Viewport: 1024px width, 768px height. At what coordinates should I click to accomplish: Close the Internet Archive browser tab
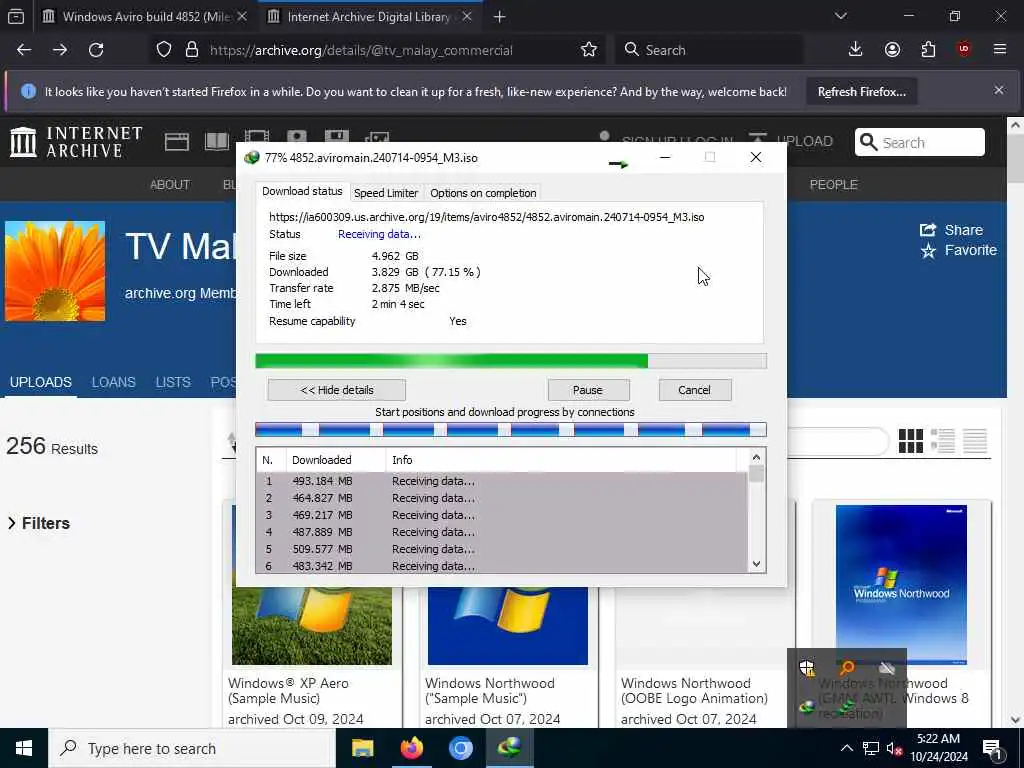467,16
